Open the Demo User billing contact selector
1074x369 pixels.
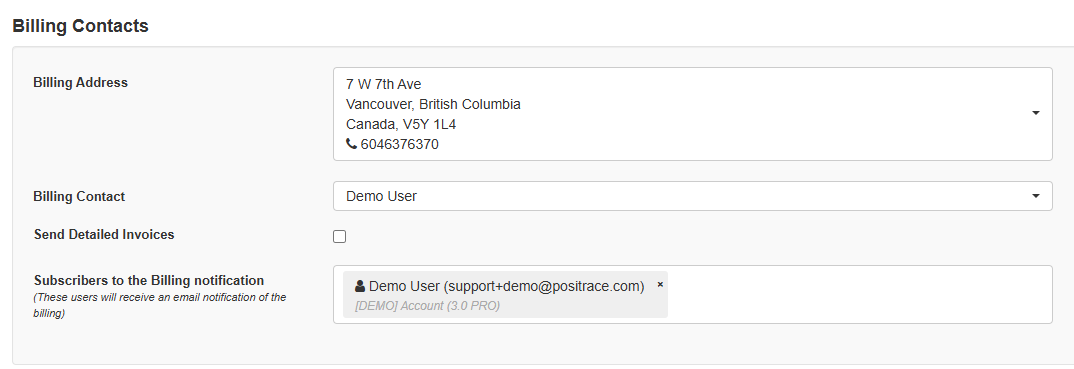point(692,196)
